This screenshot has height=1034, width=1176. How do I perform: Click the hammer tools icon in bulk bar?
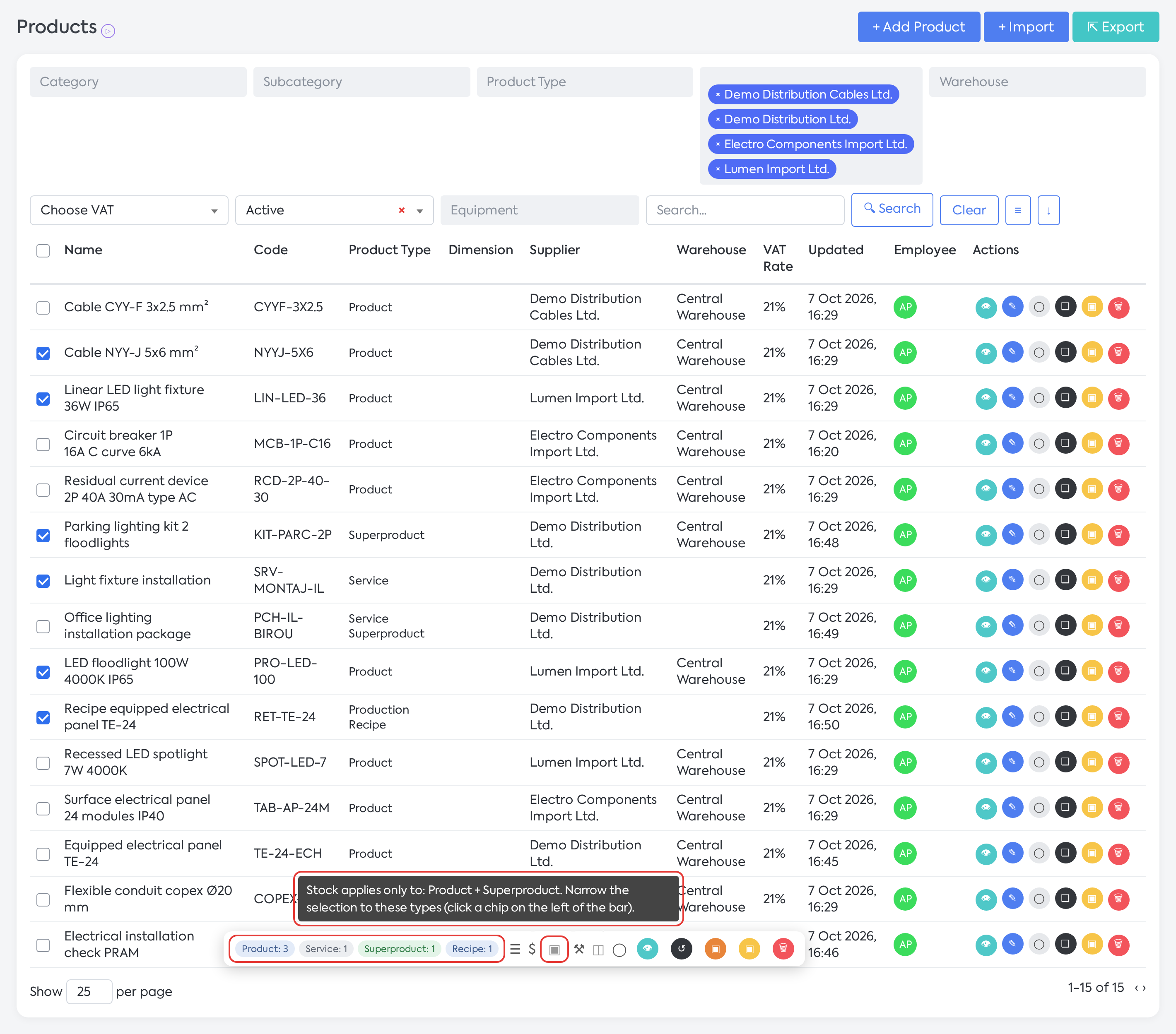pos(579,949)
